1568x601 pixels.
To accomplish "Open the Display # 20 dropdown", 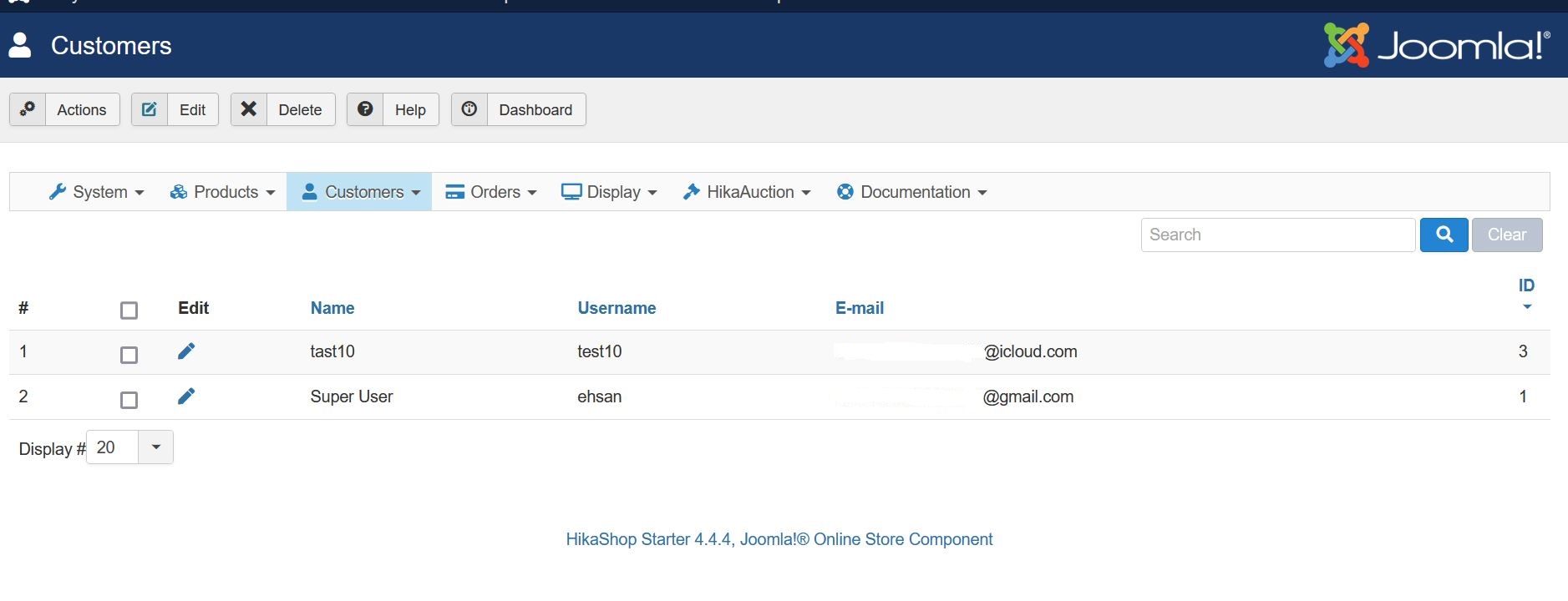I will pyautogui.click(x=129, y=447).
